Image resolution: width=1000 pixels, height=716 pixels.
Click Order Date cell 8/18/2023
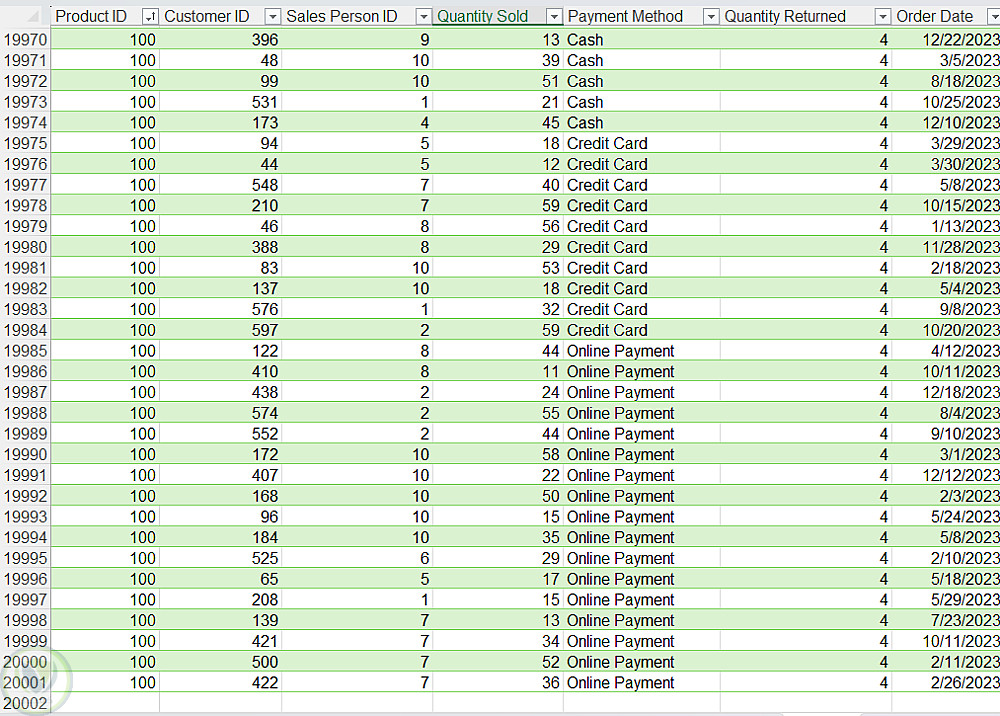tap(946, 82)
